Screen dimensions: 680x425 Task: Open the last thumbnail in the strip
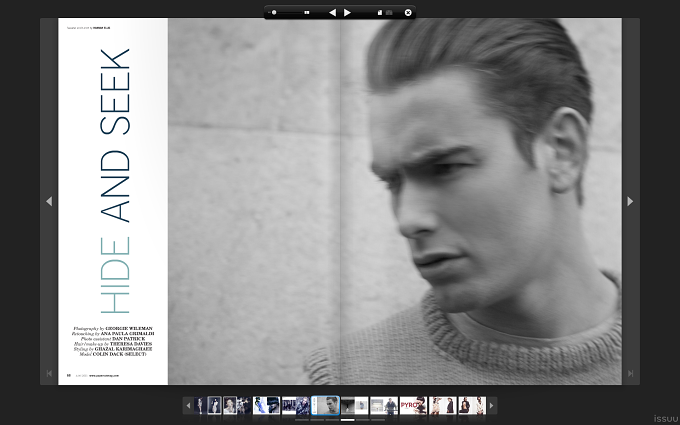[x=472, y=406]
